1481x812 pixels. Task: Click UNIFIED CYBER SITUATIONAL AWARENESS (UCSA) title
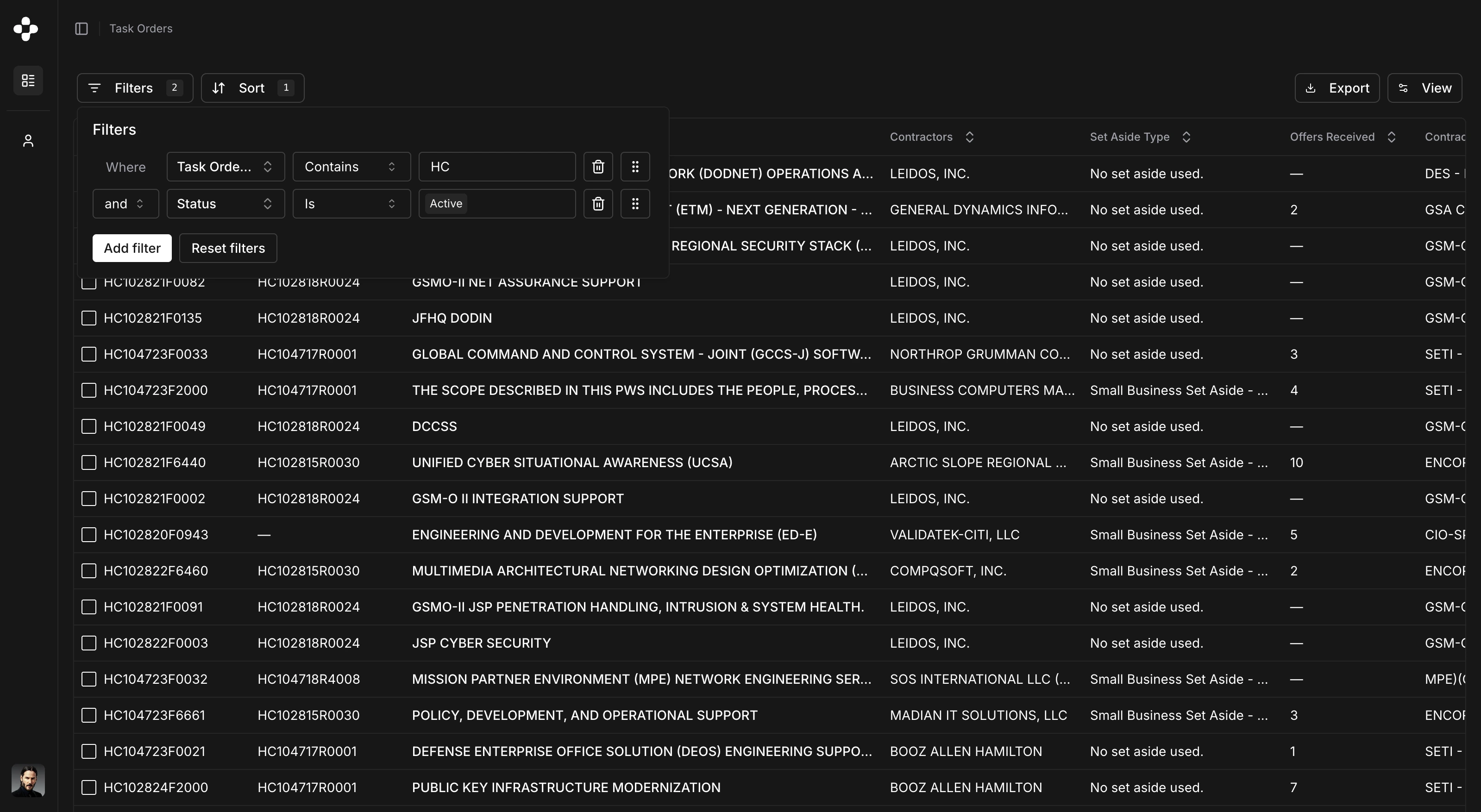coord(572,462)
